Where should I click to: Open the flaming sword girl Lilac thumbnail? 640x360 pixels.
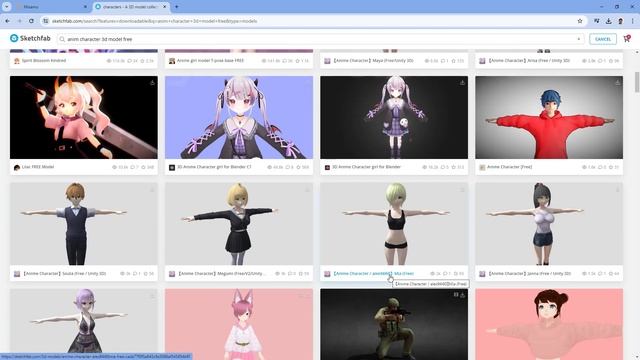(84, 117)
